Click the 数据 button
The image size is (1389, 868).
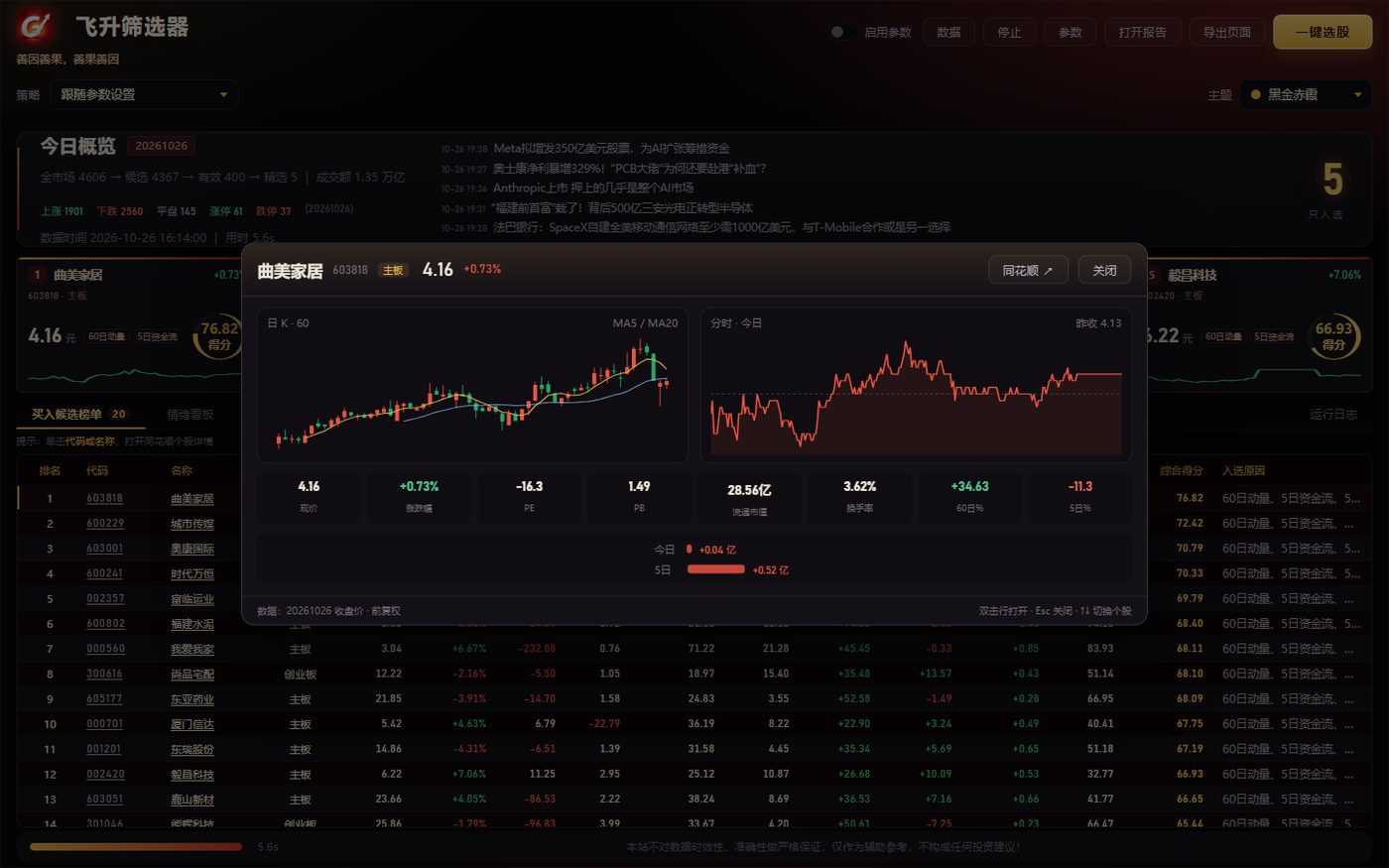(948, 32)
